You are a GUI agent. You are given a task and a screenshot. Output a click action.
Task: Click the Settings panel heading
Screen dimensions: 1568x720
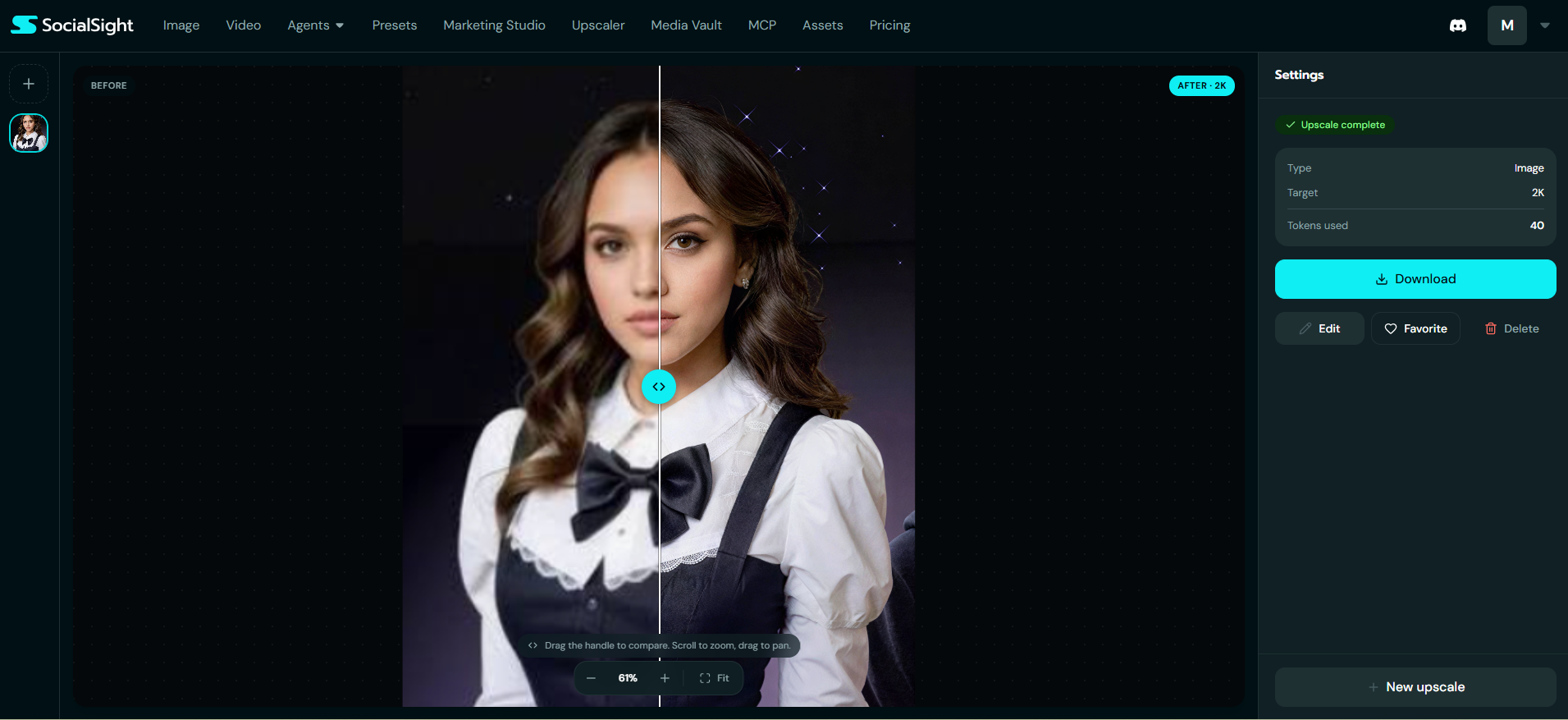click(x=1299, y=75)
